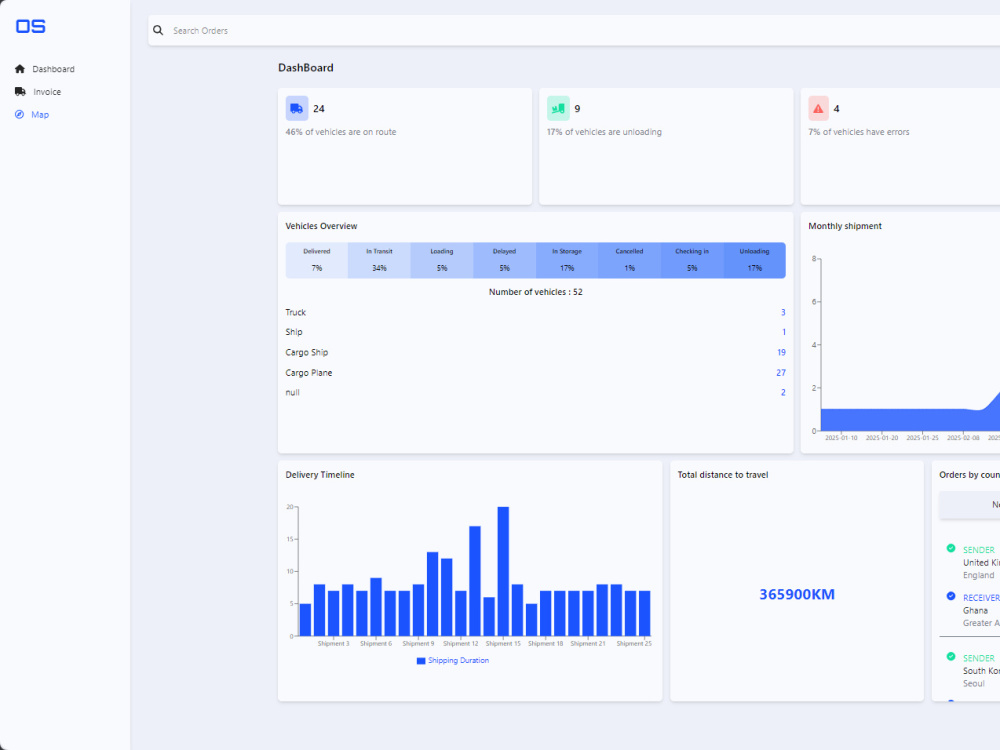This screenshot has width=1000, height=750.
Task: Click the Seoul sender city text
Action: pos(974,684)
